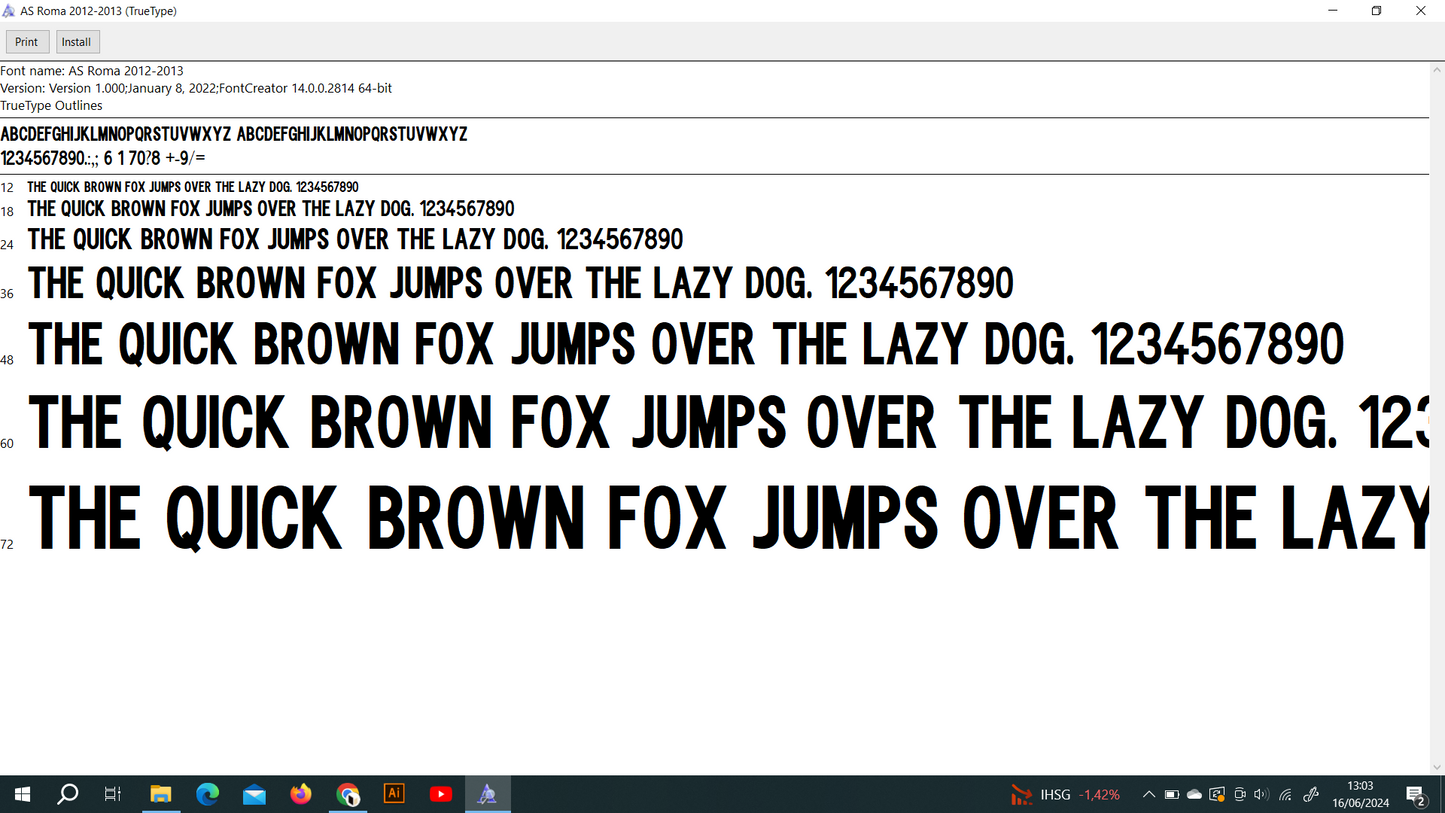This screenshot has width=1445, height=813.
Task: Open Google Chrome on the taskbar
Action: pyautogui.click(x=347, y=793)
